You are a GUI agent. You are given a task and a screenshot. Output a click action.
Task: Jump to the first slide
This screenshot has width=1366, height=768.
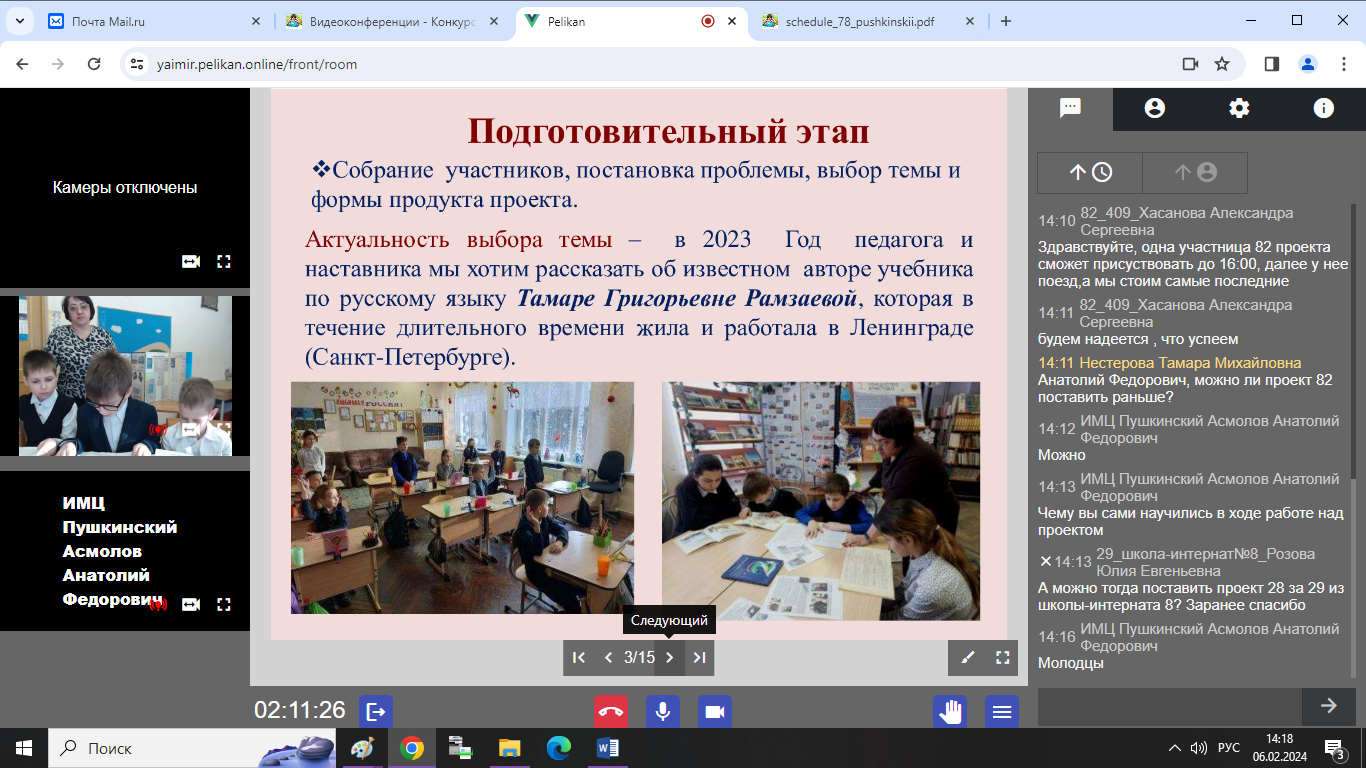[x=578, y=657]
